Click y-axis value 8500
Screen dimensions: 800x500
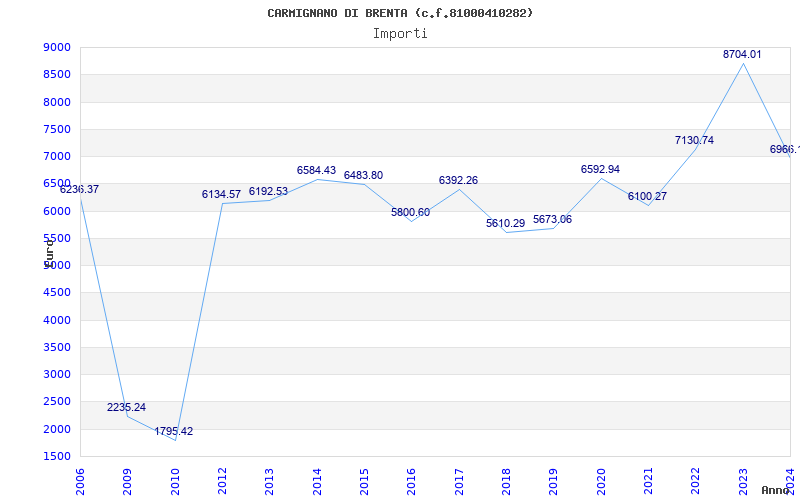(x=57, y=74)
